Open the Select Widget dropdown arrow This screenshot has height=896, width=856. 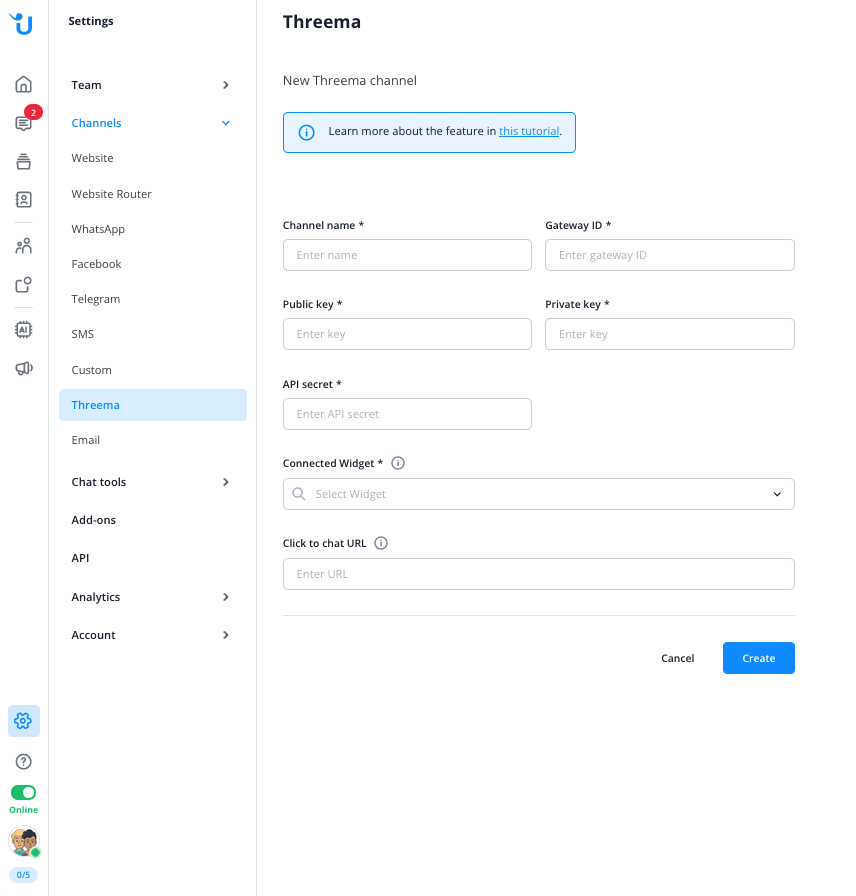pos(777,494)
